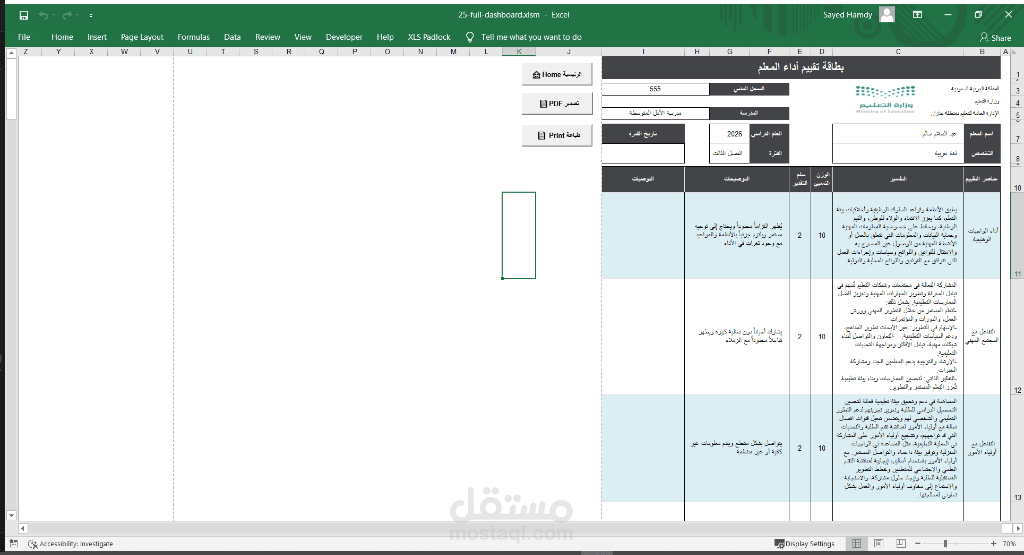Click the vertical scrollbar up arrow
The height and width of the screenshot is (555, 1024).
pos(11,52)
